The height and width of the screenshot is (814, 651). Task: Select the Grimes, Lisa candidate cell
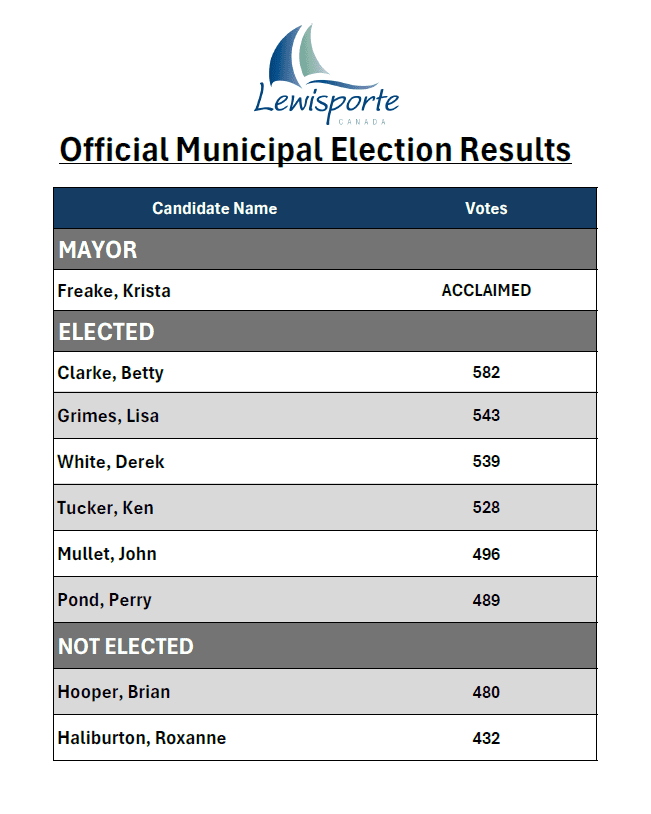pyautogui.click(x=108, y=416)
